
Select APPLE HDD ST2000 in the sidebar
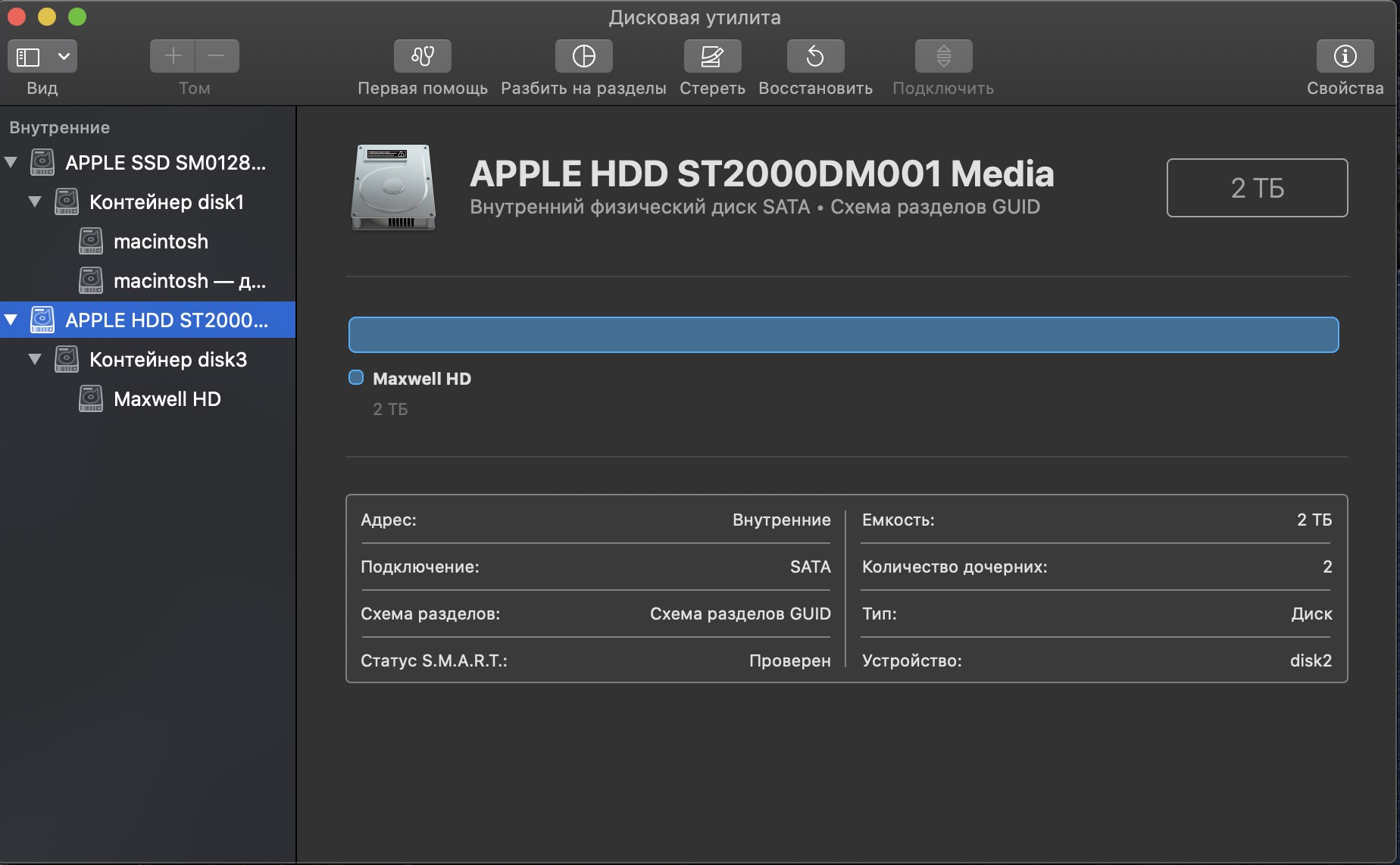click(148, 320)
